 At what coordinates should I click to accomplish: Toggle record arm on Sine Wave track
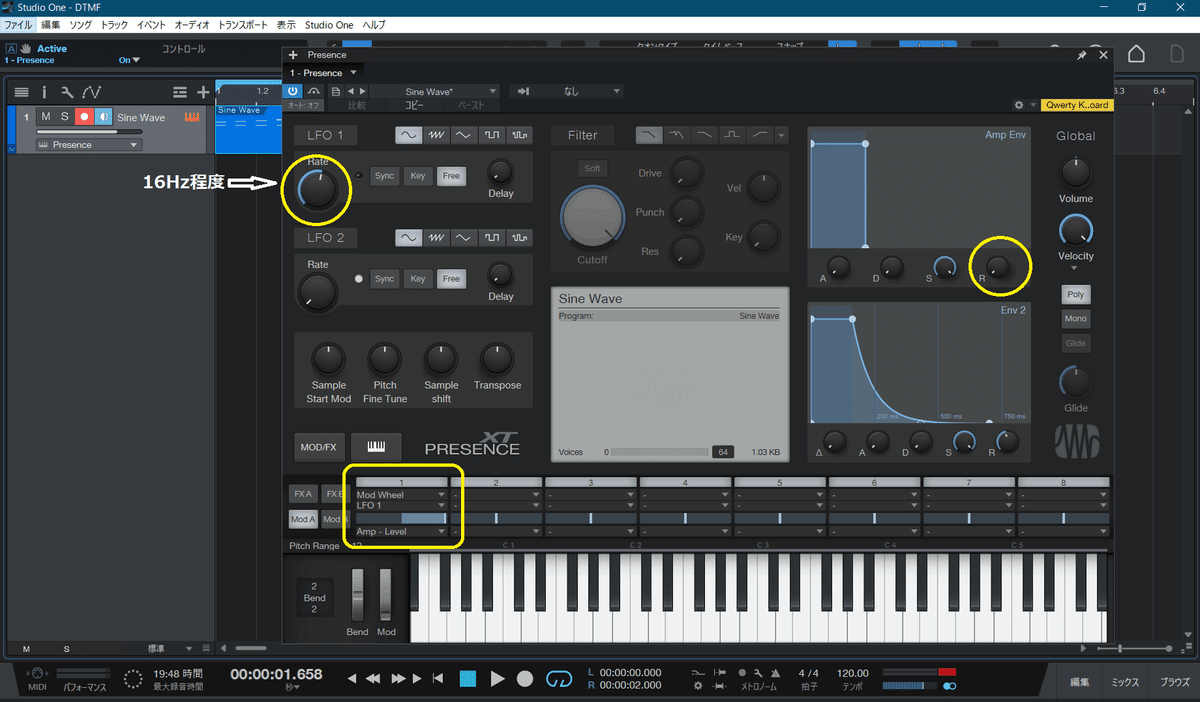point(84,117)
